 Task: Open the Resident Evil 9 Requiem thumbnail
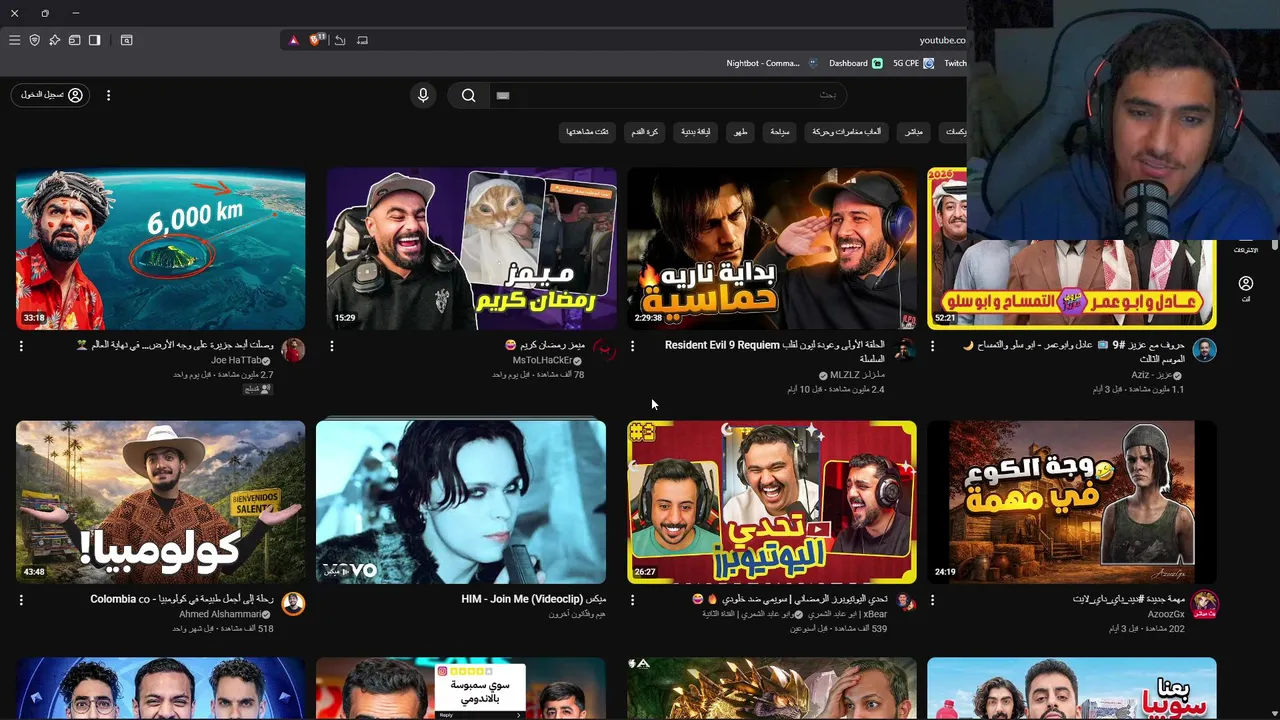point(771,249)
